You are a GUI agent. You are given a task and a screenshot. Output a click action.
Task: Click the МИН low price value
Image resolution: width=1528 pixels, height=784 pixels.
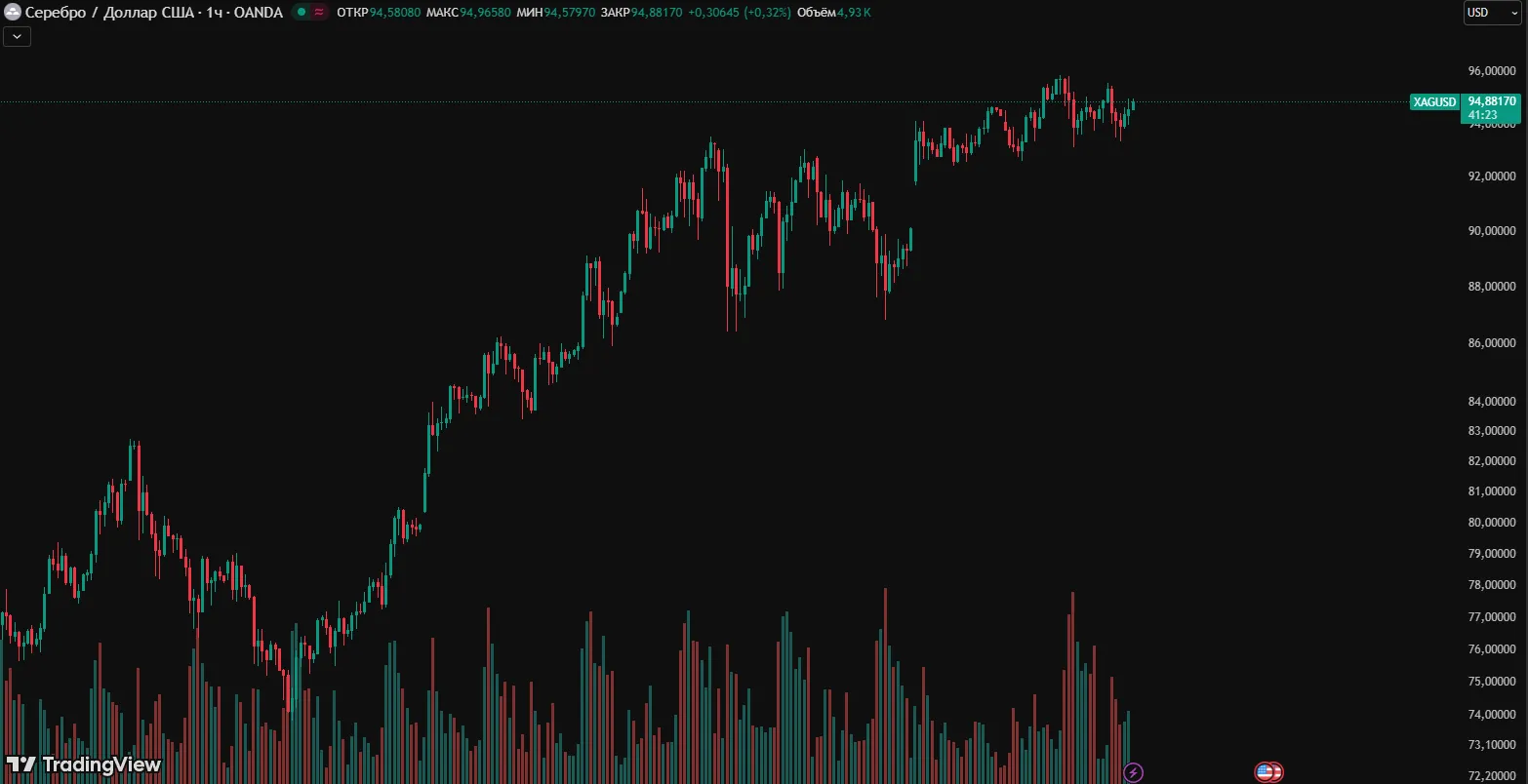click(569, 13)
